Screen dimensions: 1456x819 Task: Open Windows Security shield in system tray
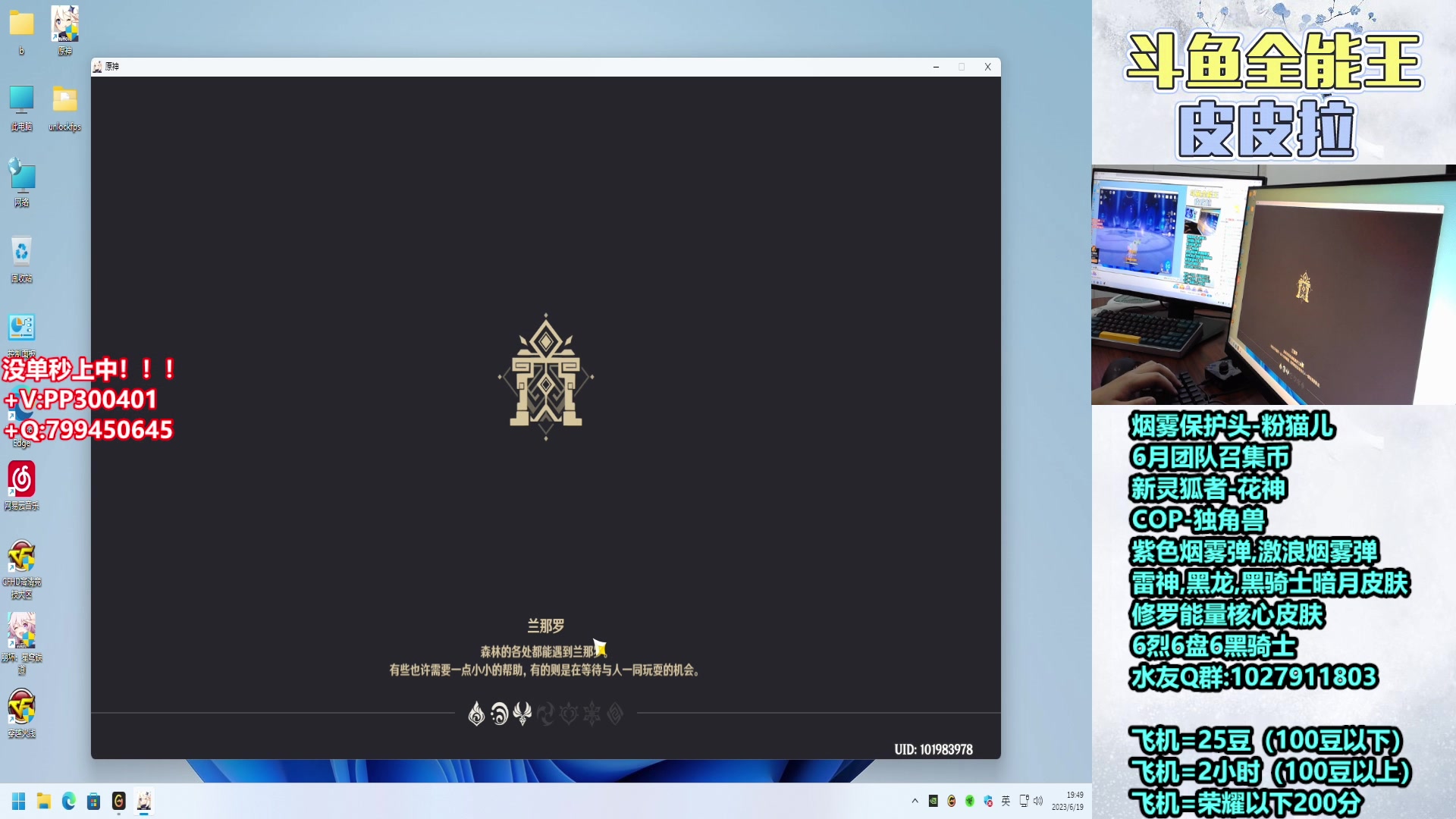pyautogui.click(x=987, y=802)
